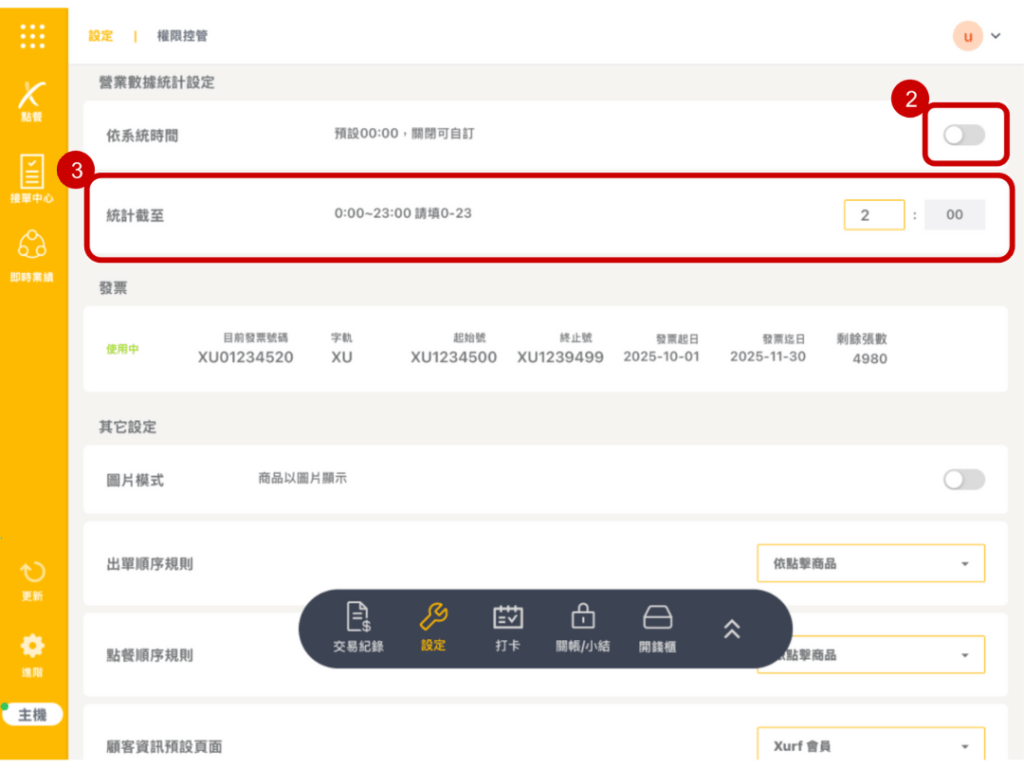
Task: Expand the floating toolbar double chevron
Action: tap(732, 628)
